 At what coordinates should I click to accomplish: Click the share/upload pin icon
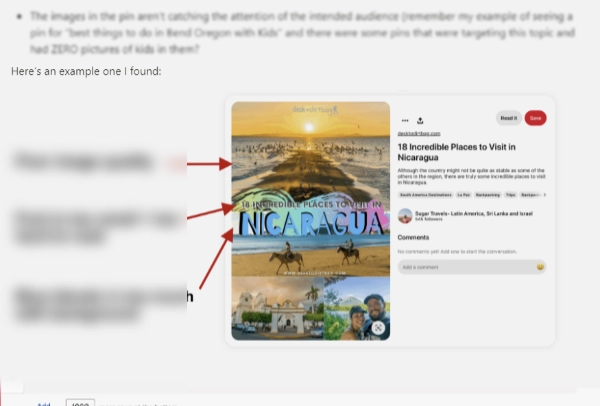click(420, 121)
